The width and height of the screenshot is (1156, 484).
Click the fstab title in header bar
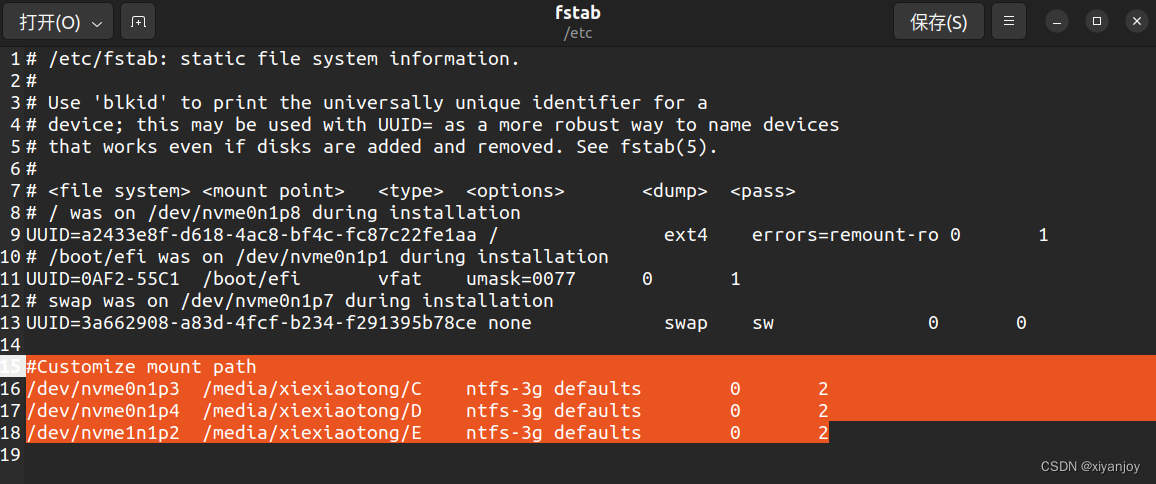[x=578, y=14]
